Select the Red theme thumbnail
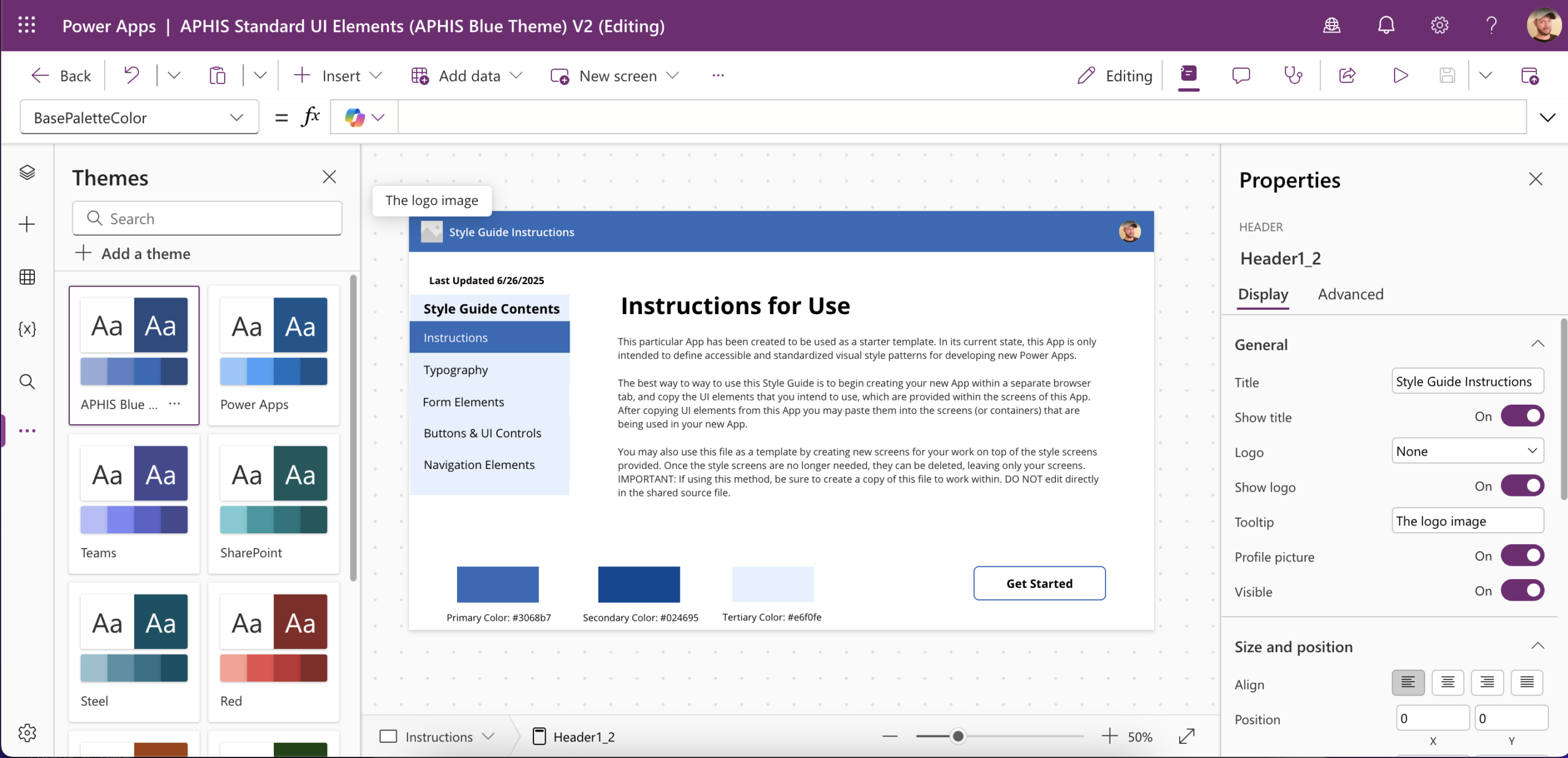1568x758 pixels. click(274, 650)
